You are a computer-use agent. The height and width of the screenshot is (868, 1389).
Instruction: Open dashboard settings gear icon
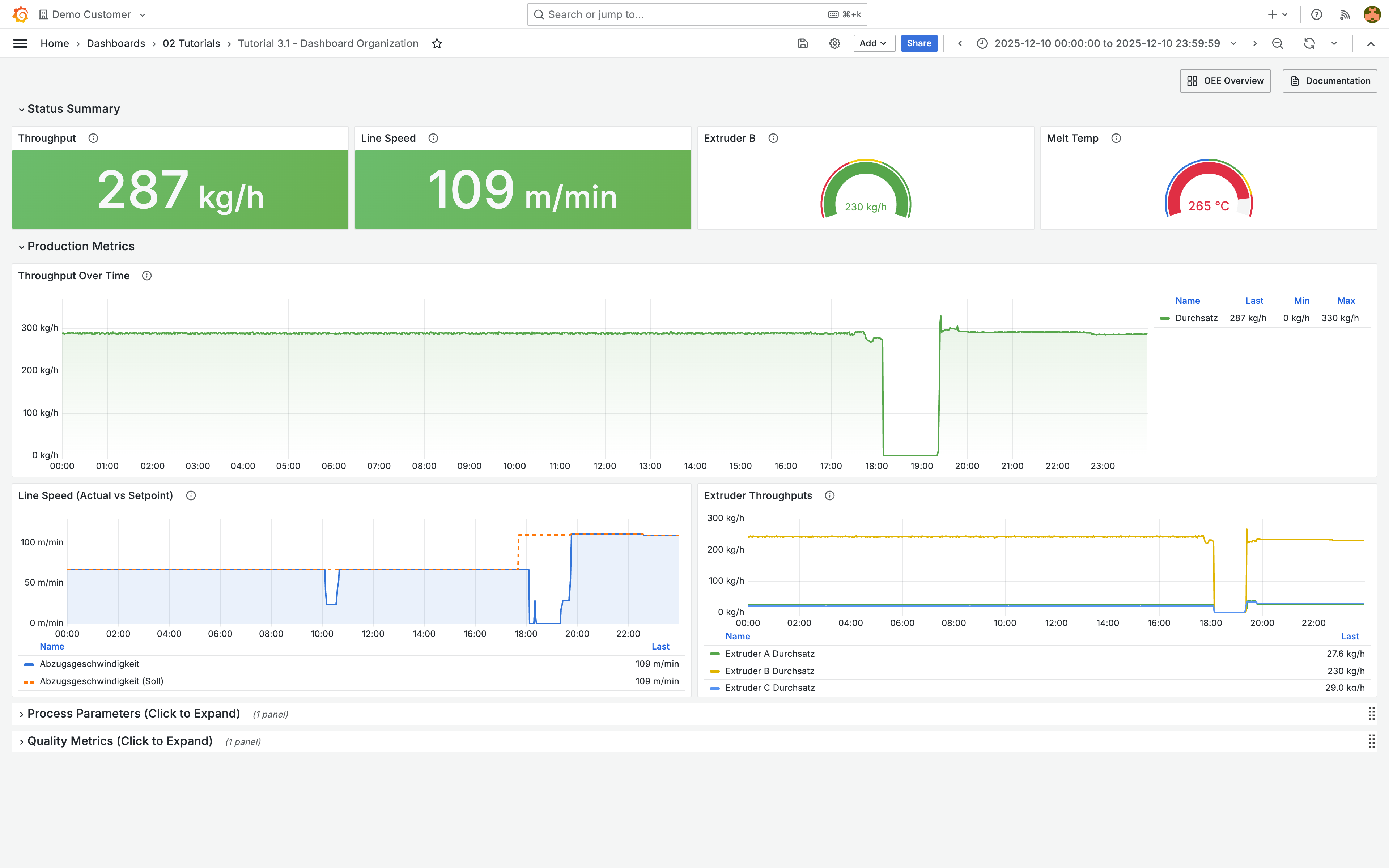834,44
